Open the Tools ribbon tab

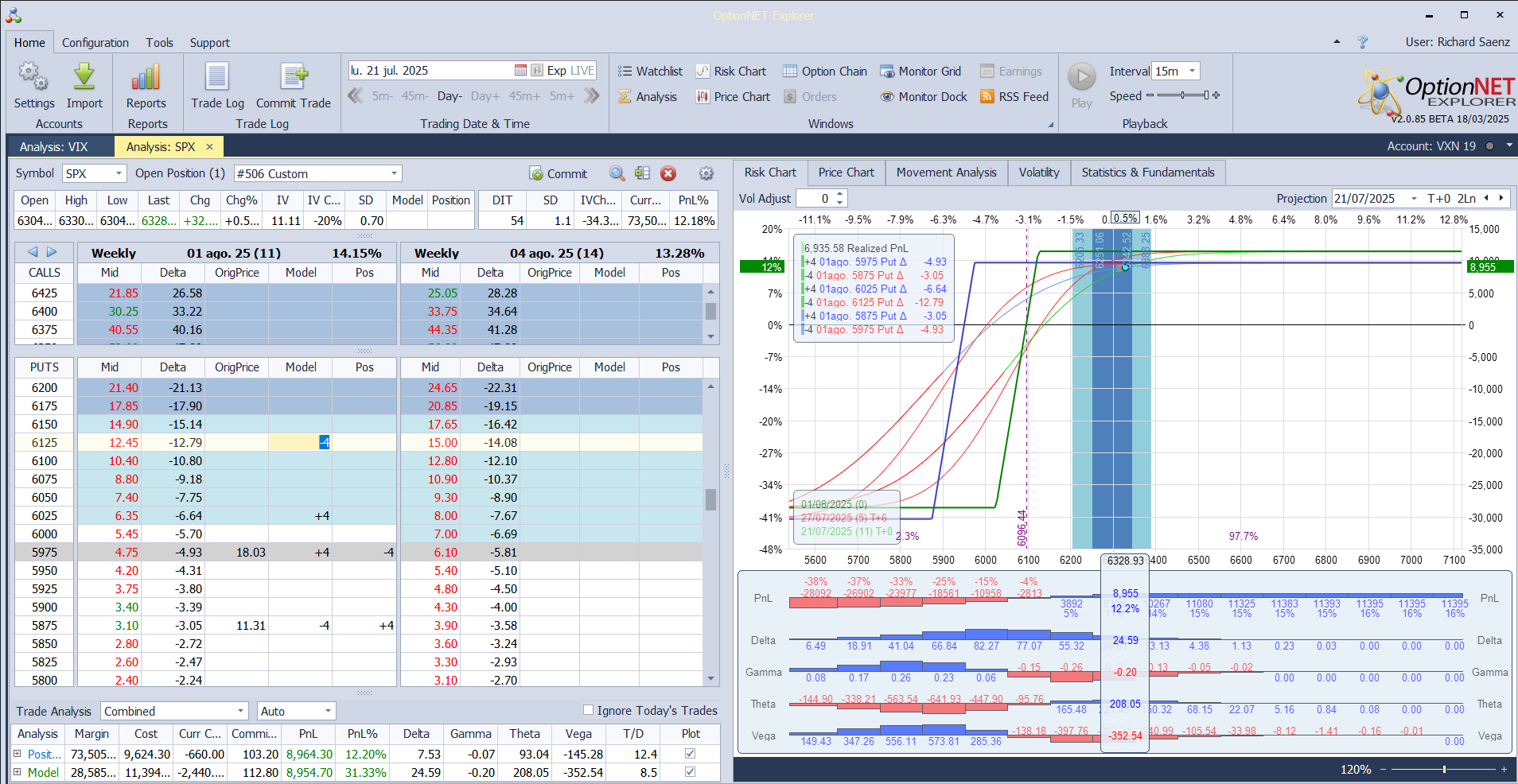(x=159, y=43)
